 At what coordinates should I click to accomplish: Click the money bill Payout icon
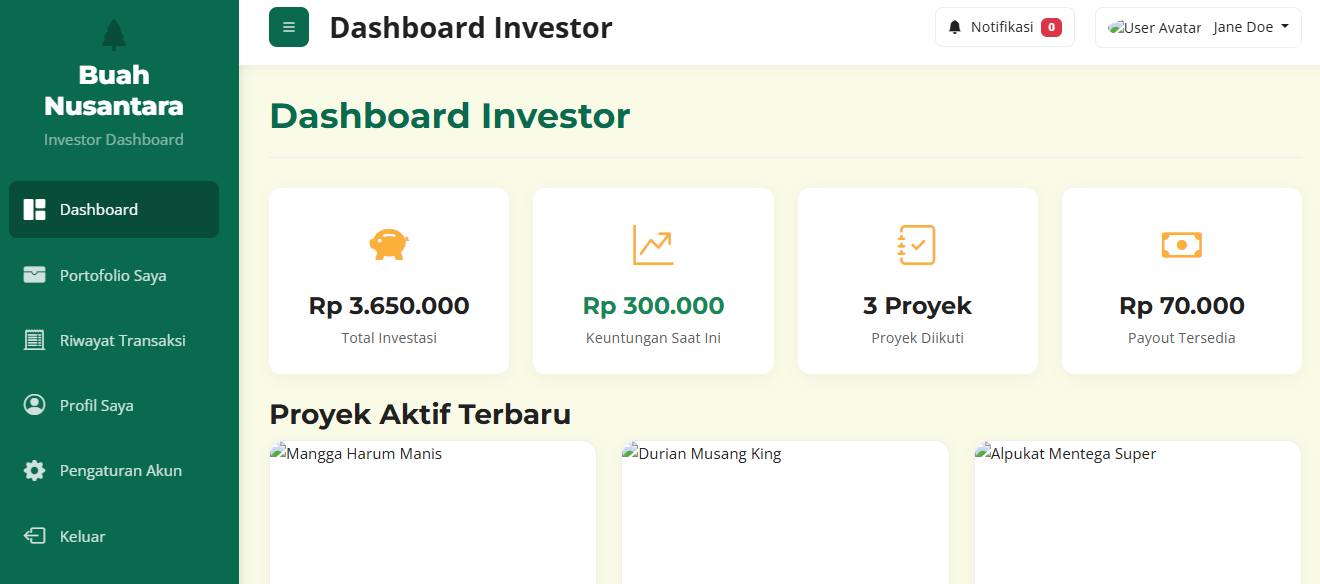click(1181, 244)
